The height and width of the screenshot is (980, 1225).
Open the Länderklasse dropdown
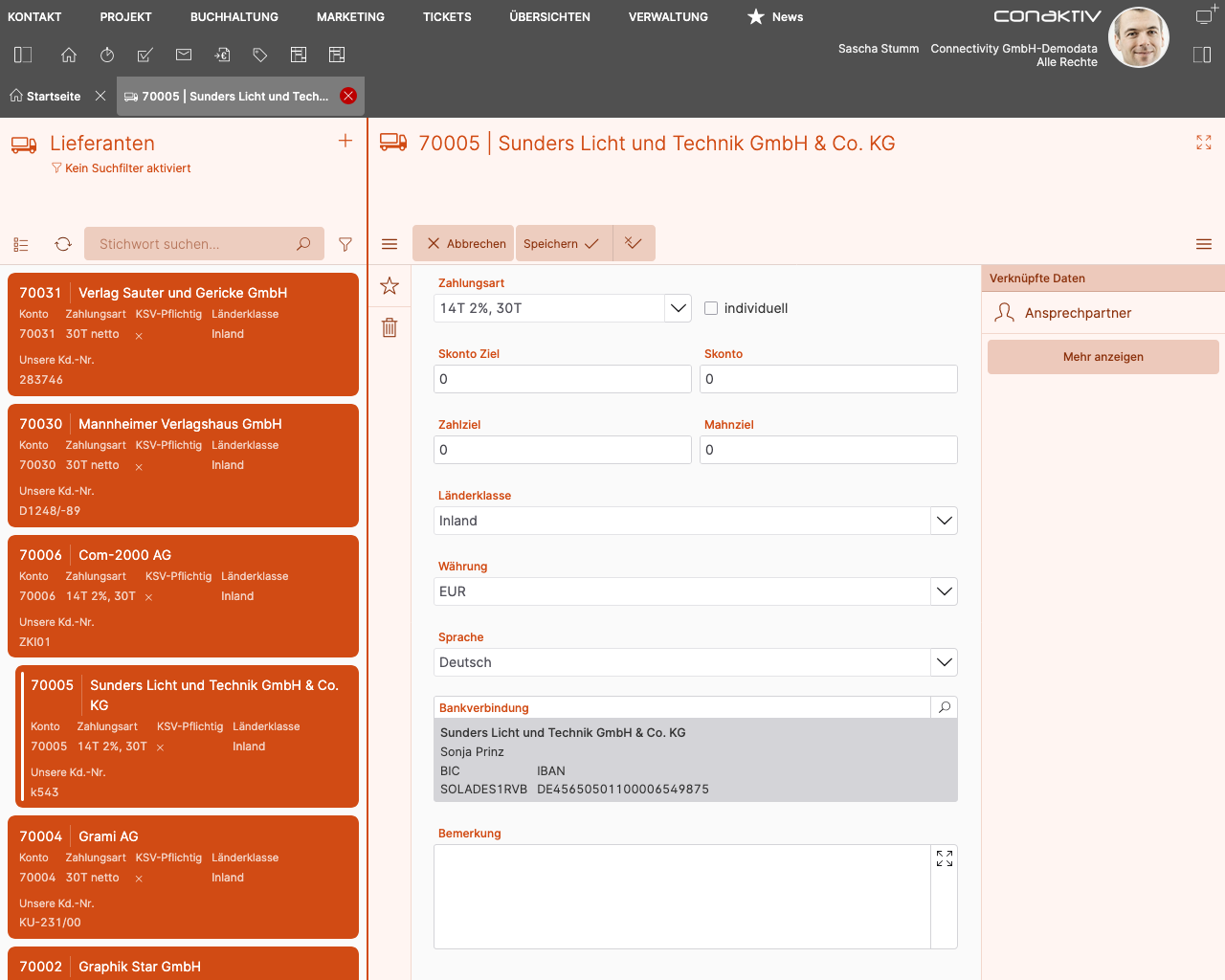945,521
